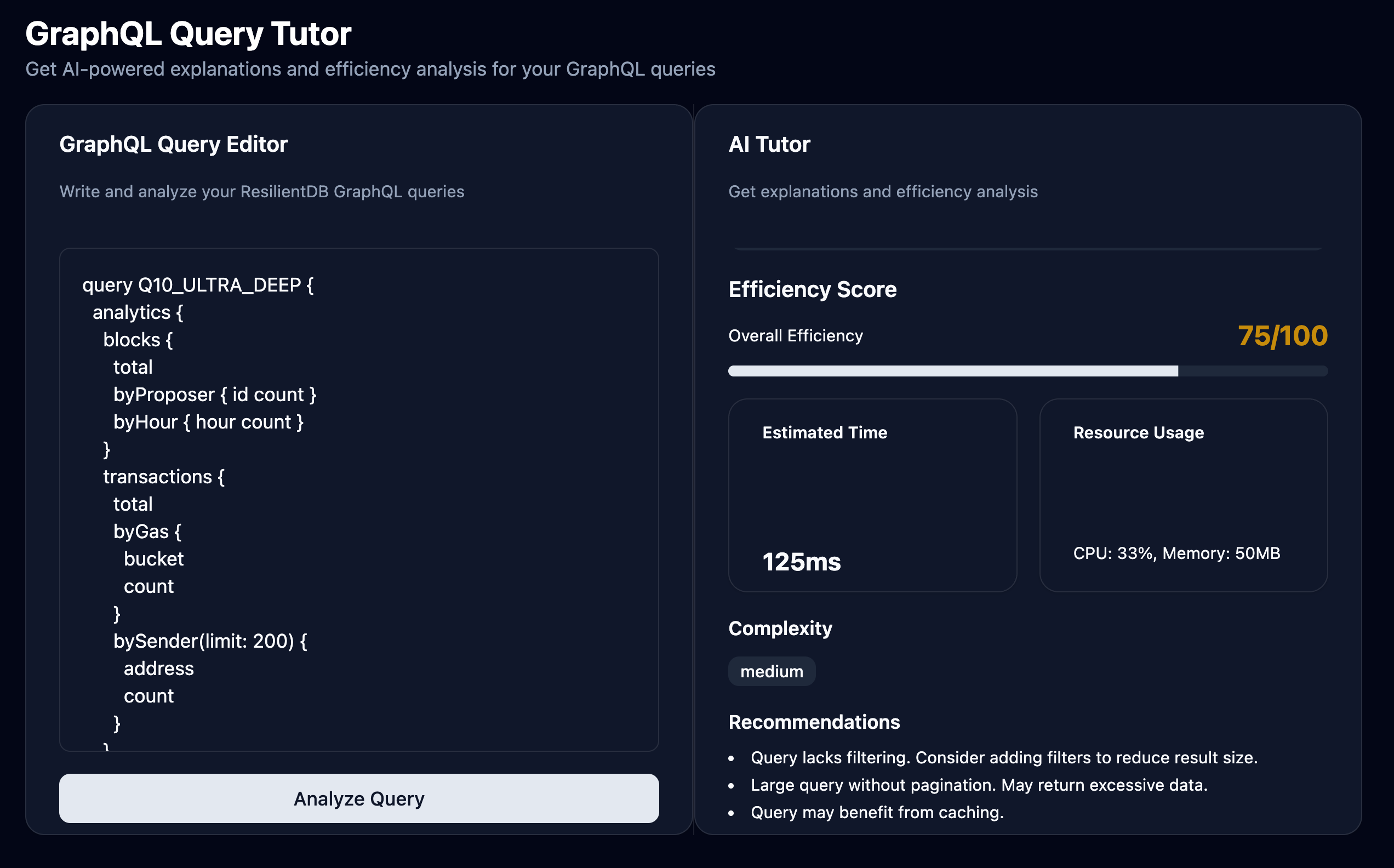Viewport: 1394px width, 868px height.
Task: Click the byProposer { id count } line
Action: point(215,395)
